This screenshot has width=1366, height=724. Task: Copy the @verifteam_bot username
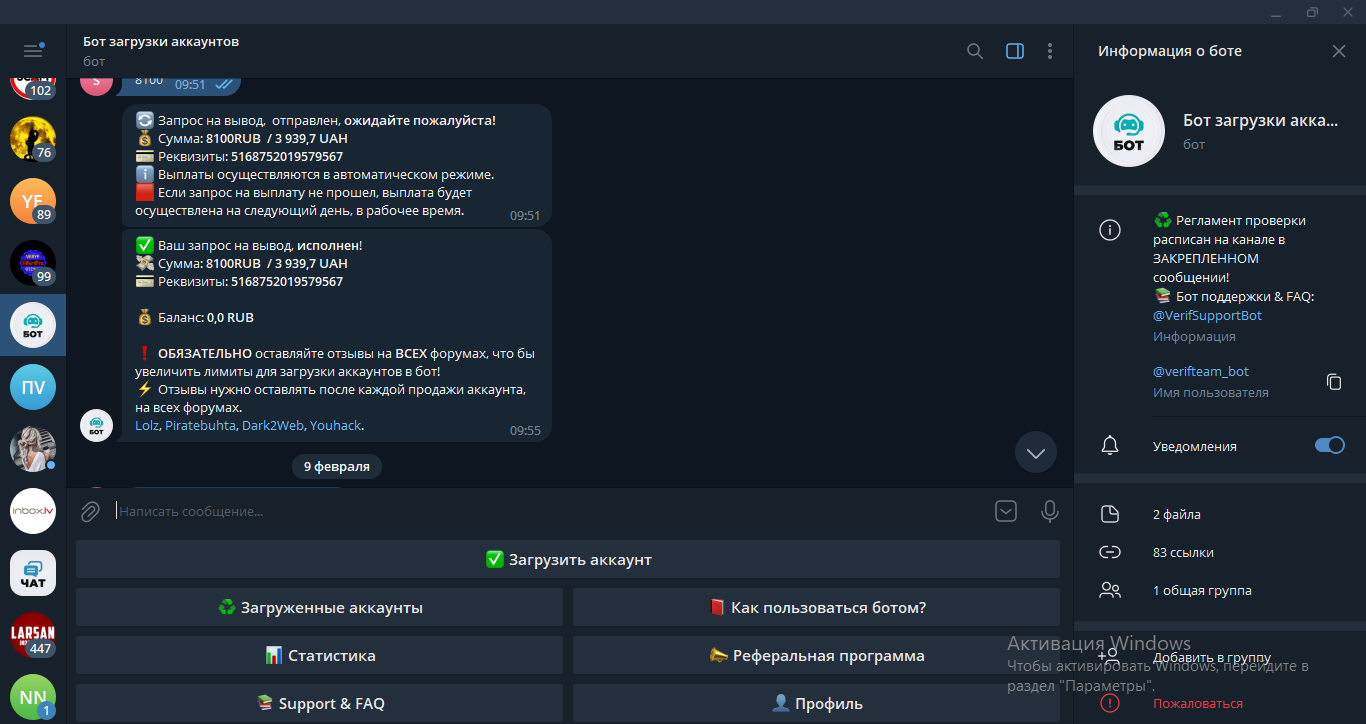pyautogui.click(x=1332, y=381)
